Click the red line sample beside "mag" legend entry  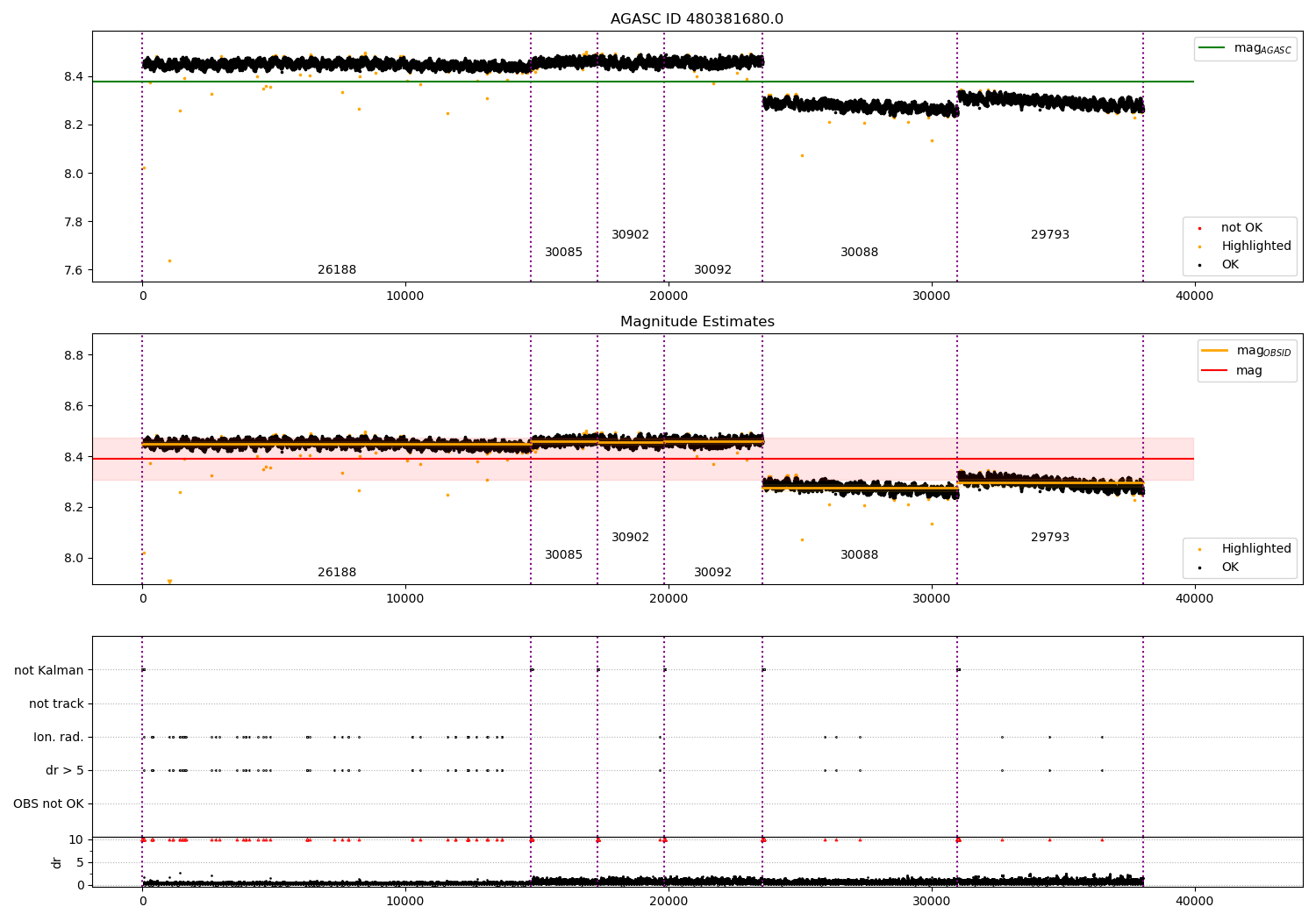[x=1214, y=370]
